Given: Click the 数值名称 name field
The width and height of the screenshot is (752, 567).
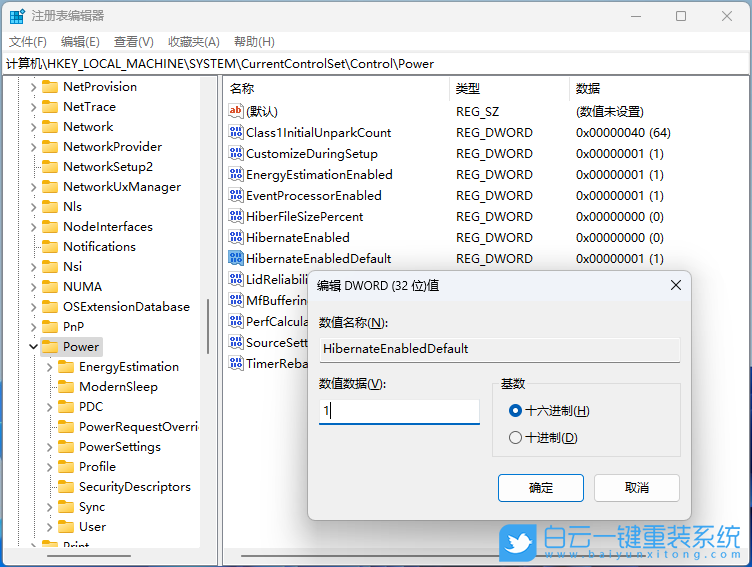Looking at the screenshot, I should pos(499,349).
